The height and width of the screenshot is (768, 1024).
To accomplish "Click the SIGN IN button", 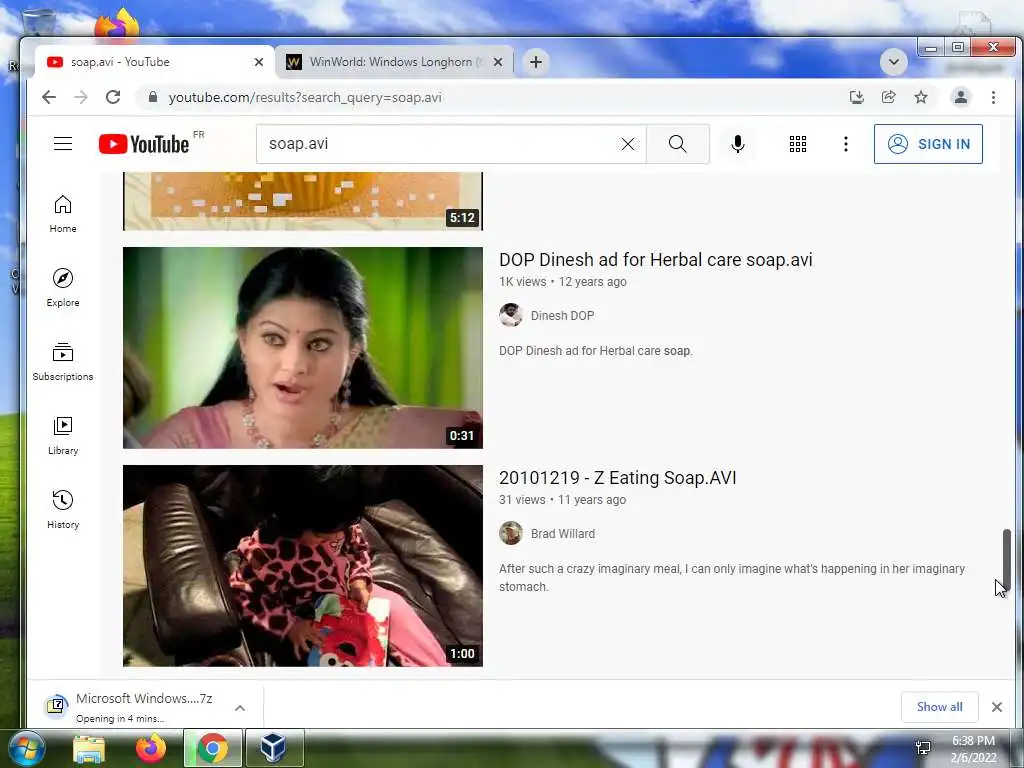I will click(x=928, y=144).
